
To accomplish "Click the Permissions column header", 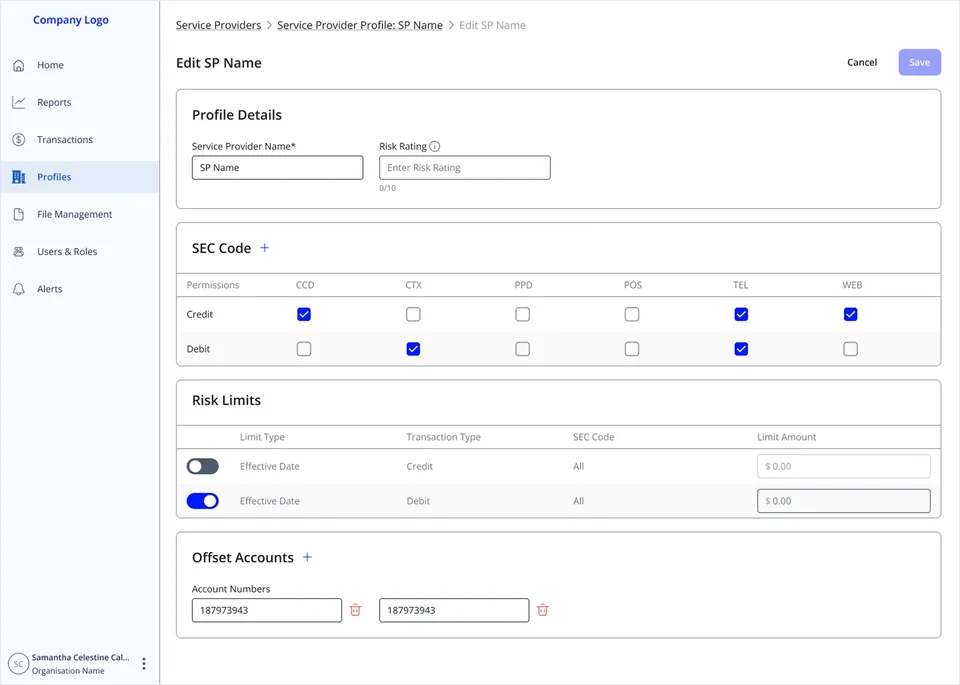I will (213, 285).
